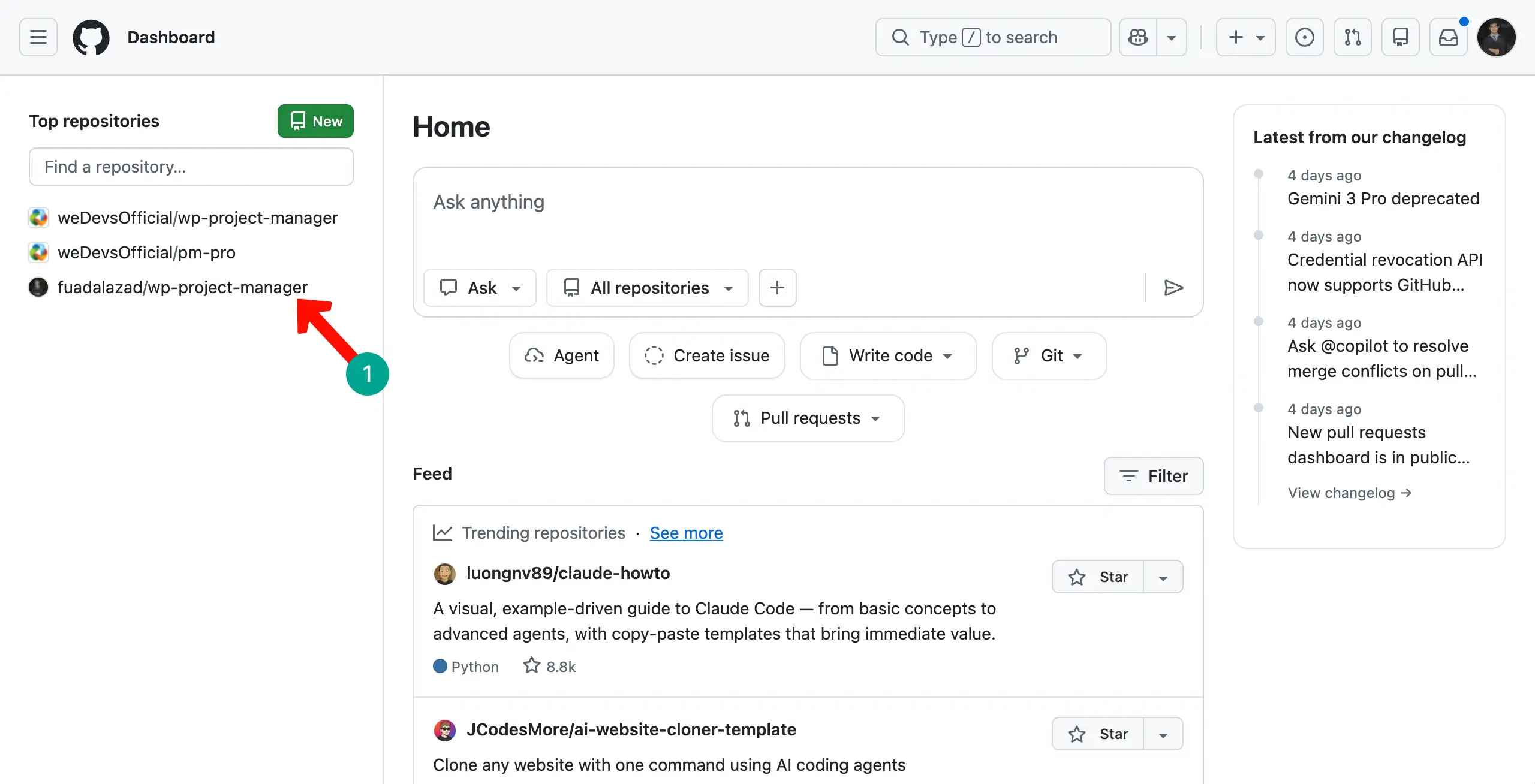Open the All repositories dropdown

[647, 288]
